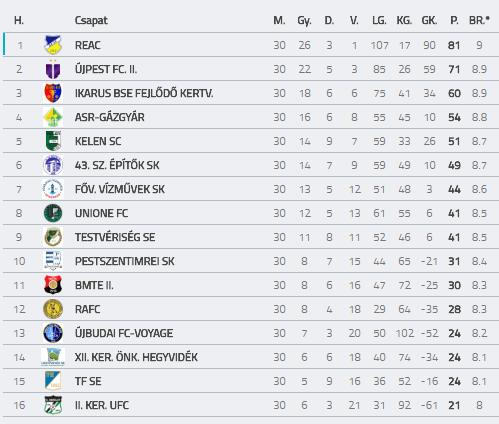Click the BR.* column header

click(x=479, y=20)
